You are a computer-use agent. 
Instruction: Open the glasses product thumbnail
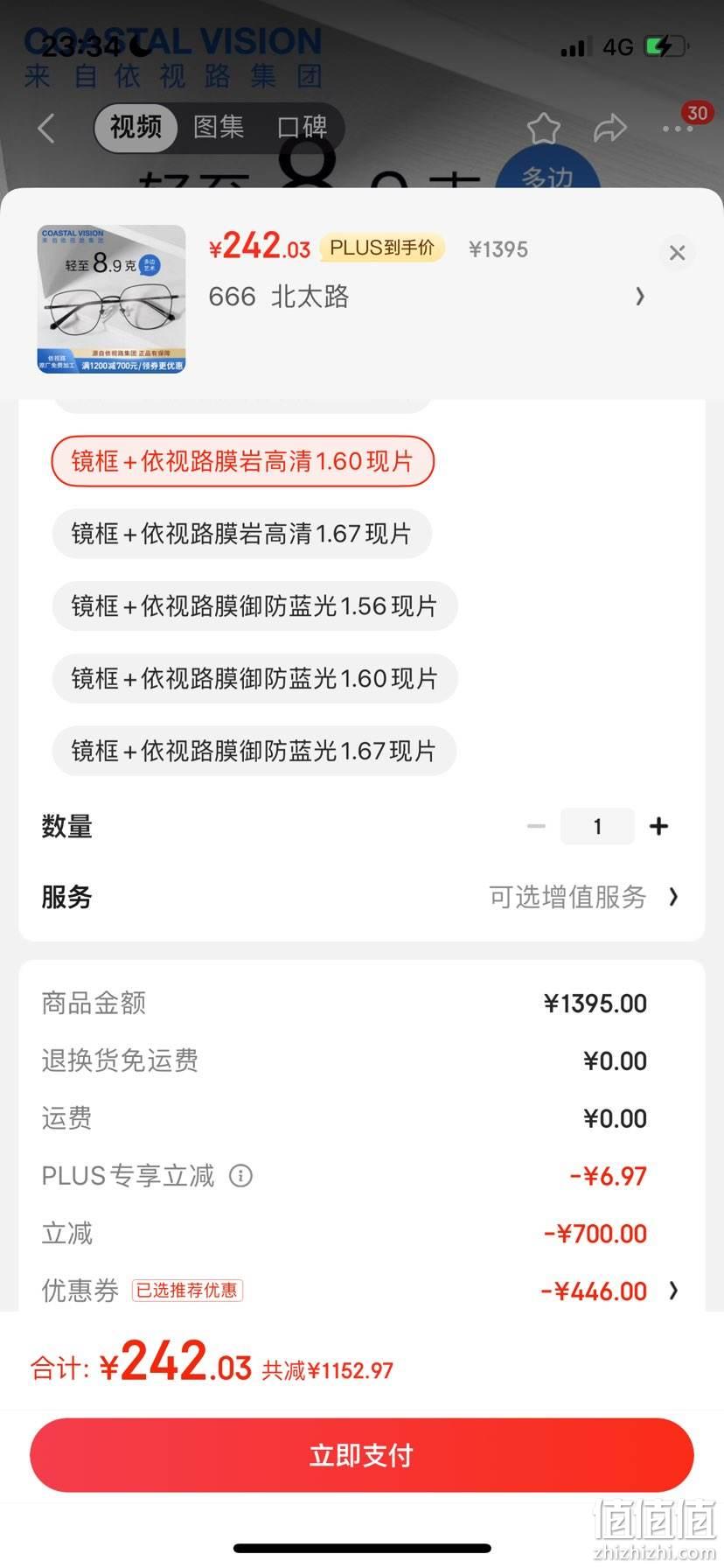(x=112, y=299)
